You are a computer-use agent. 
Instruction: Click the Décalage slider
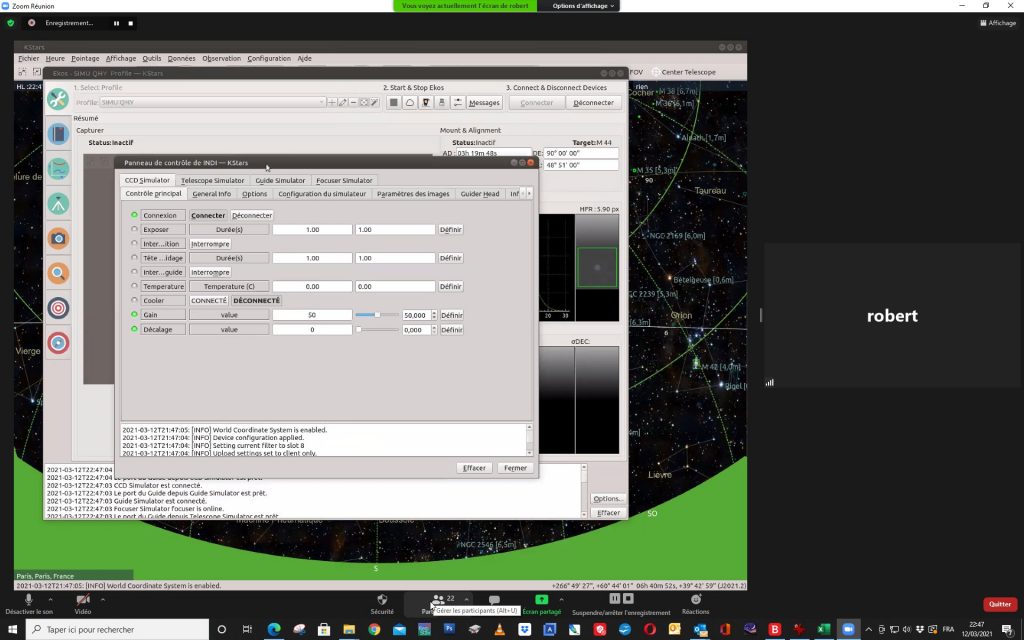(377, 330)
